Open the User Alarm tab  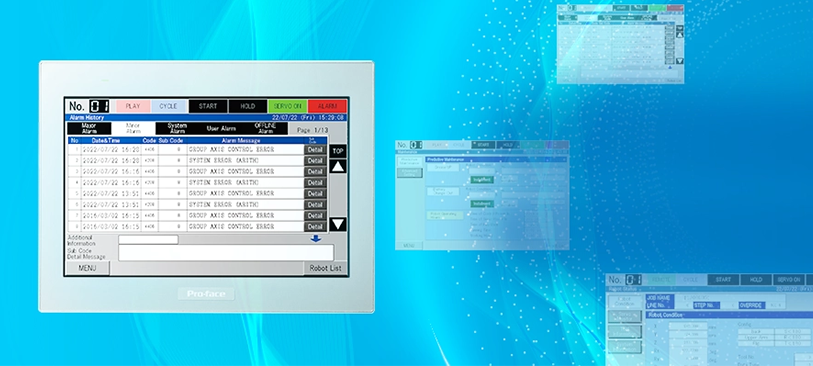[221, 129]
